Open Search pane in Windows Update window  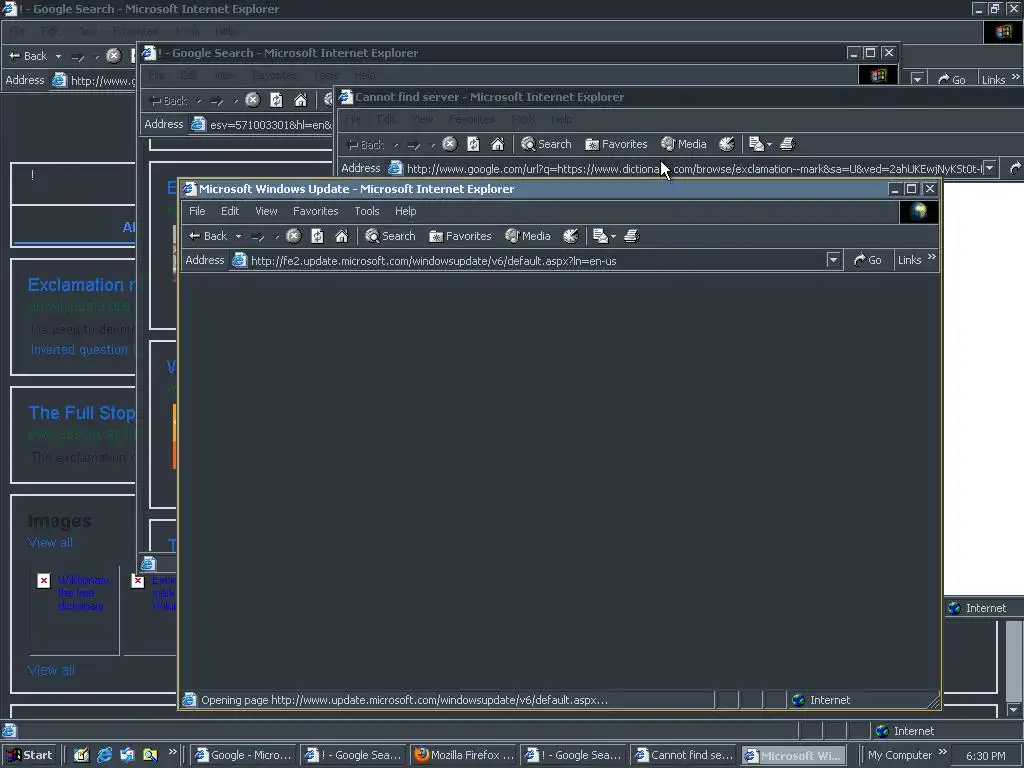pyautogui.click(x=390, y=236)
